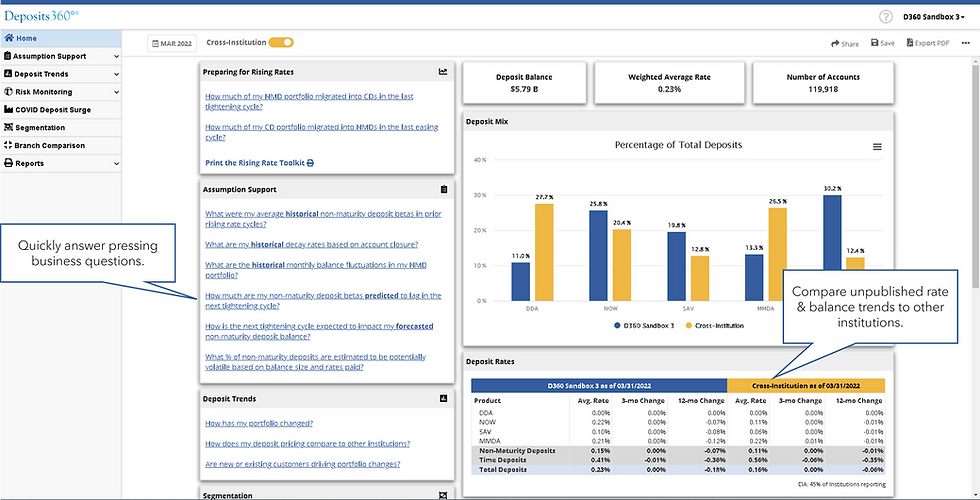Click Deposit Balance $5.79 B card
980x500 pixels.
pyautogui.click(x=524, y=82)
